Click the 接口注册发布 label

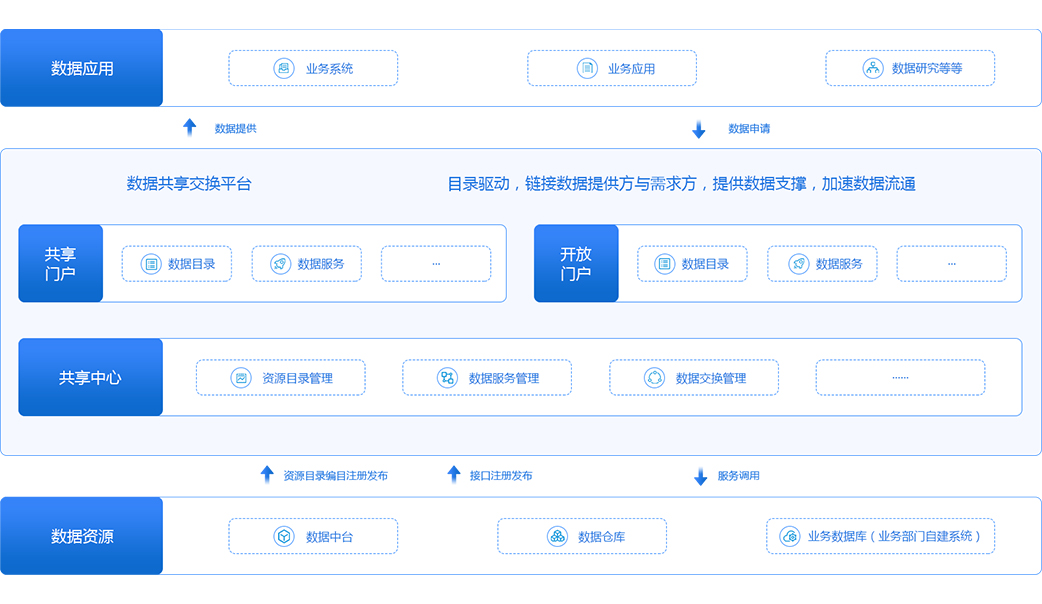coord(501,476)
